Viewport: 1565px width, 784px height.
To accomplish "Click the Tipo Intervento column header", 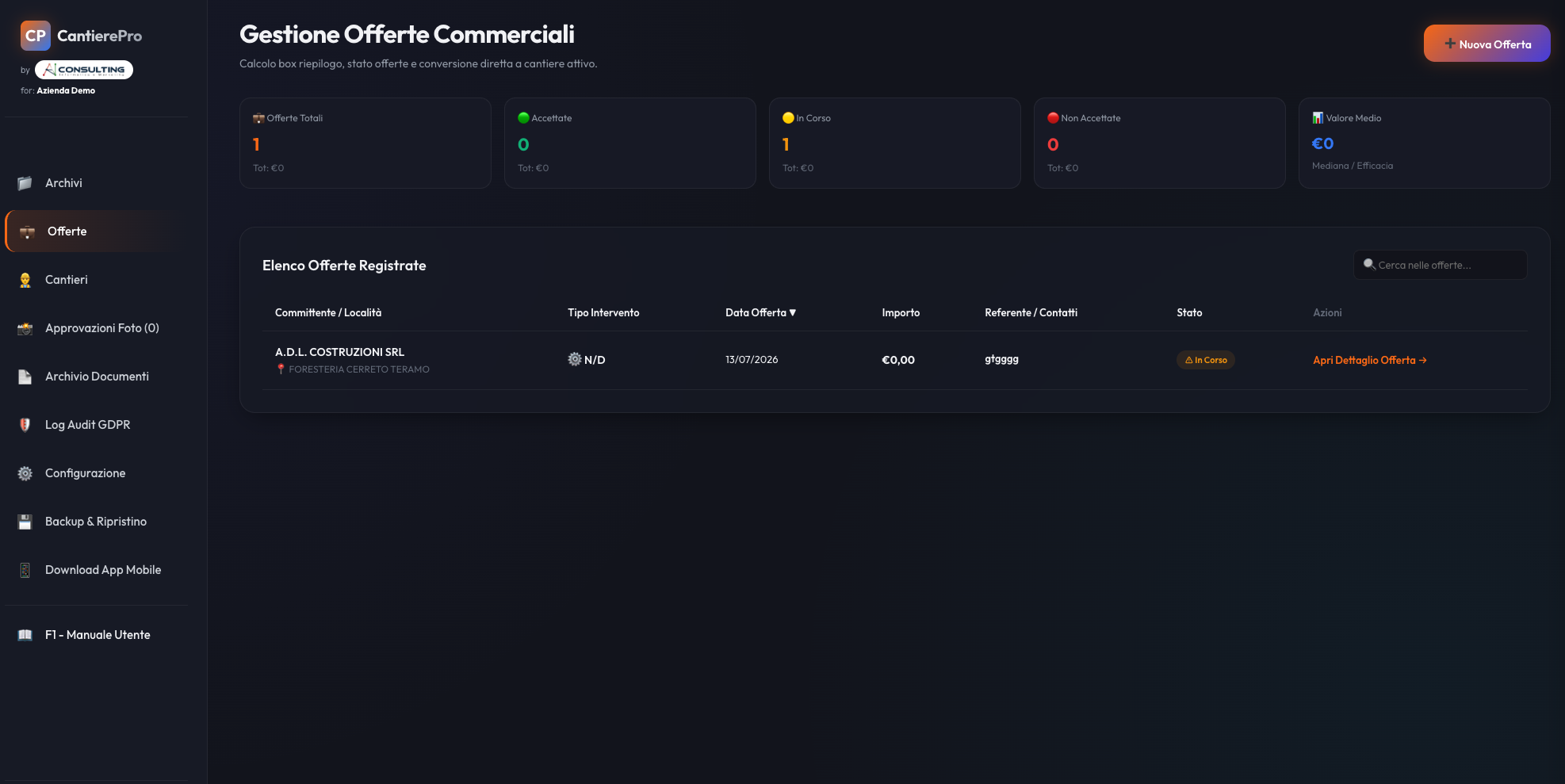I will click(603, 312).
